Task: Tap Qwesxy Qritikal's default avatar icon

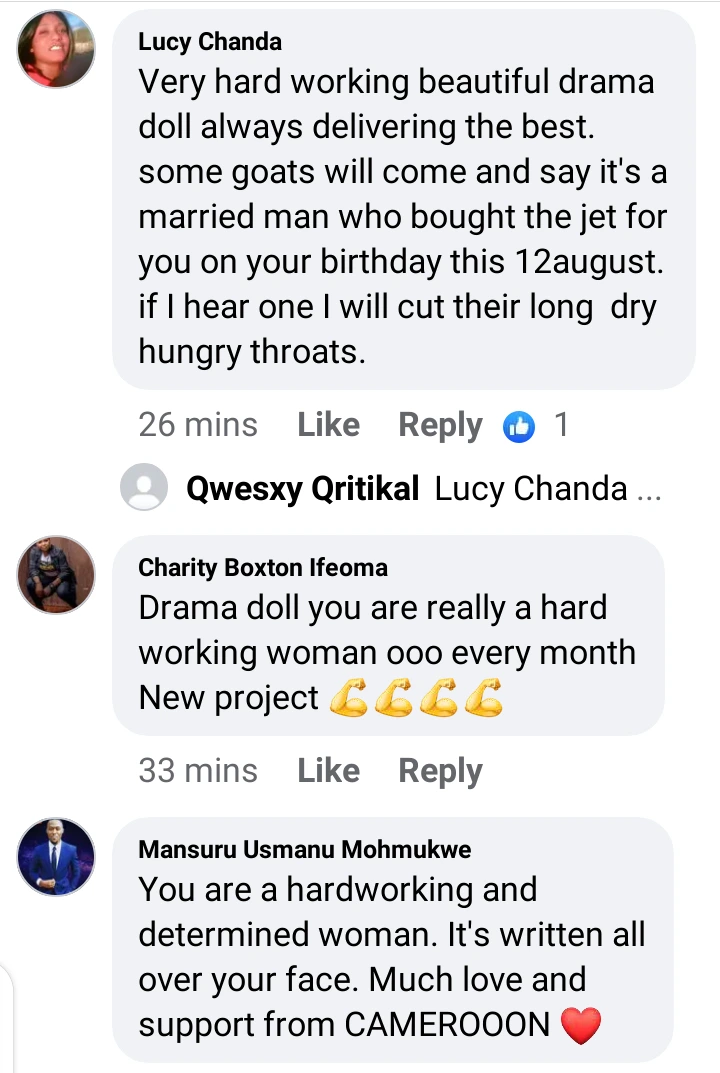Action: coord(144,489)
